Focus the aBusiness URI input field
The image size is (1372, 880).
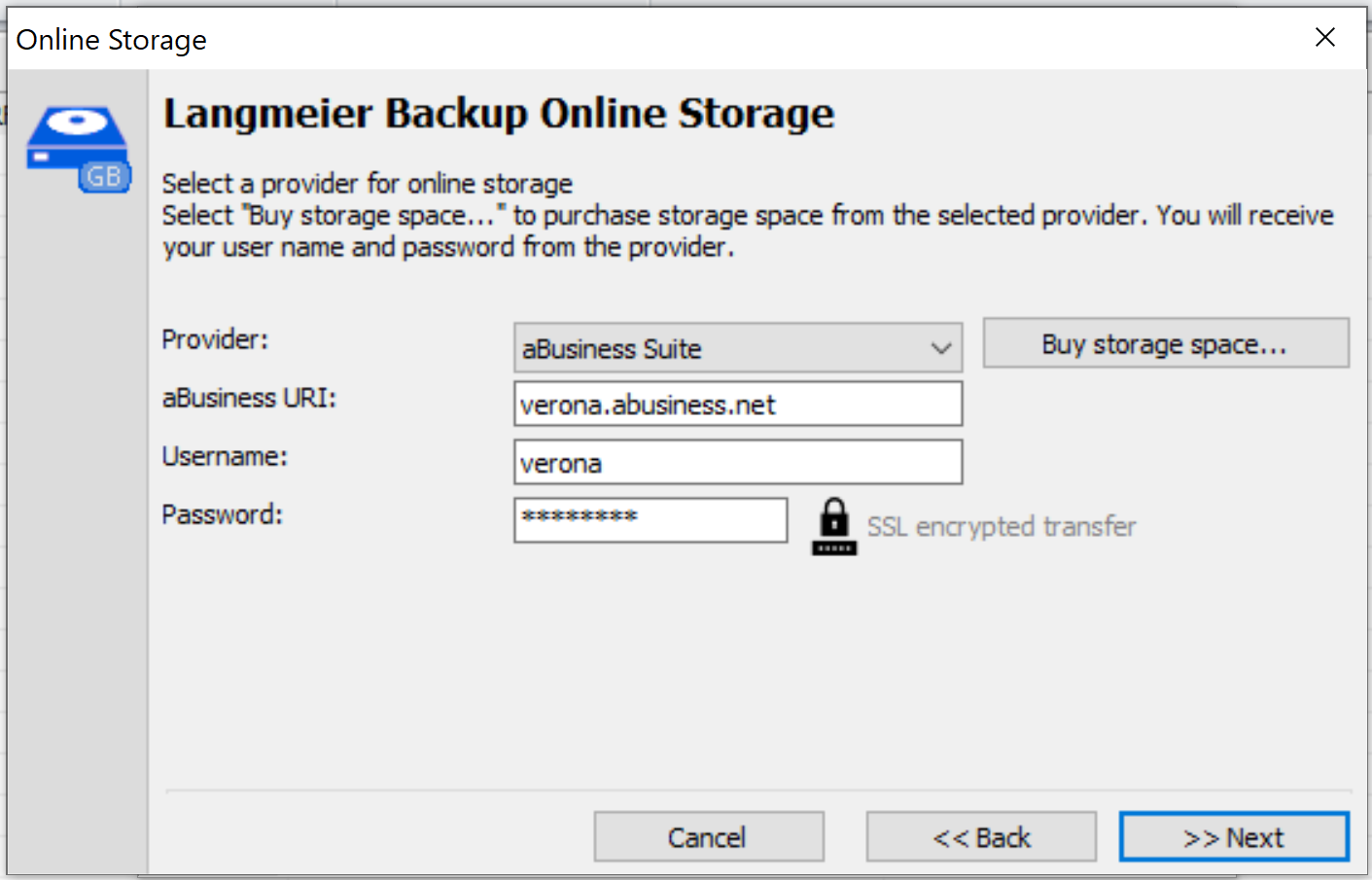[x=738, y=404]
